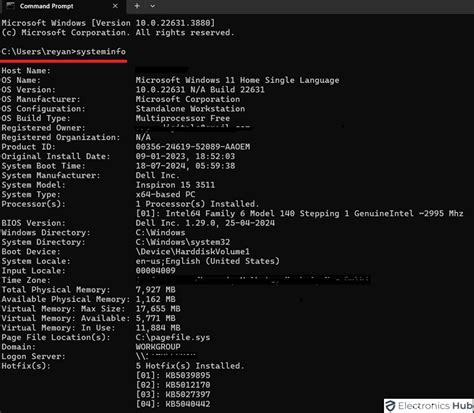
Task: Click '1 Processor(s) Installed.' text
Action: coord(197,204)
